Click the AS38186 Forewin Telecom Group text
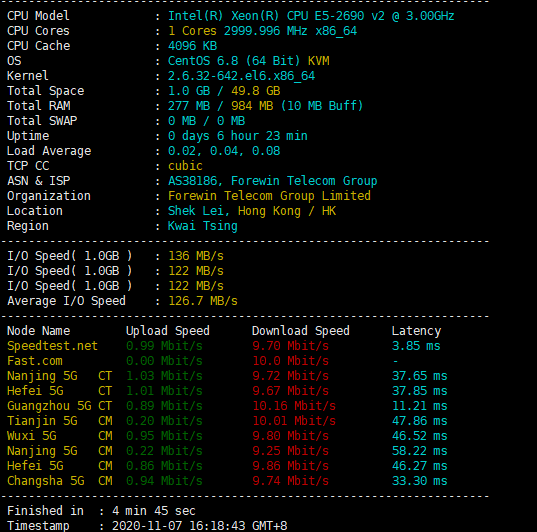537x532 pixels. tap(272, 181)
